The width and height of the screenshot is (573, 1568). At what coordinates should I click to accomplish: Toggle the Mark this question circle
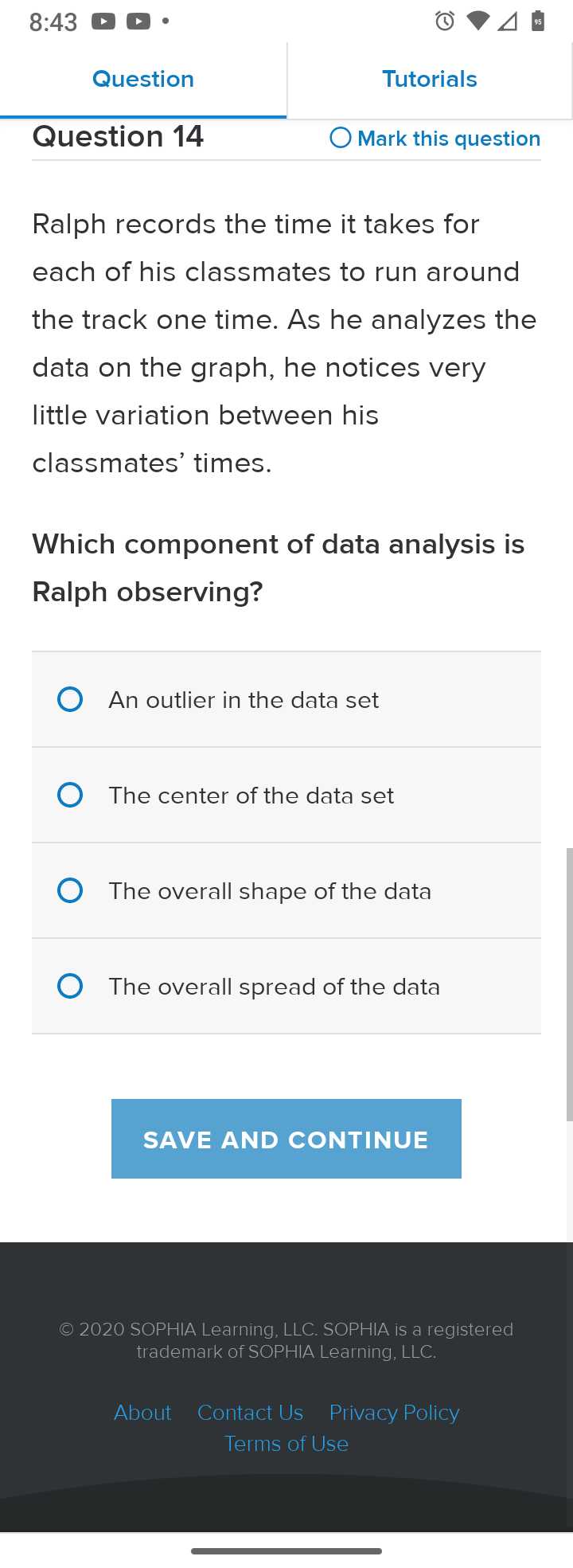pyautogui.click(x=341, y=138)
